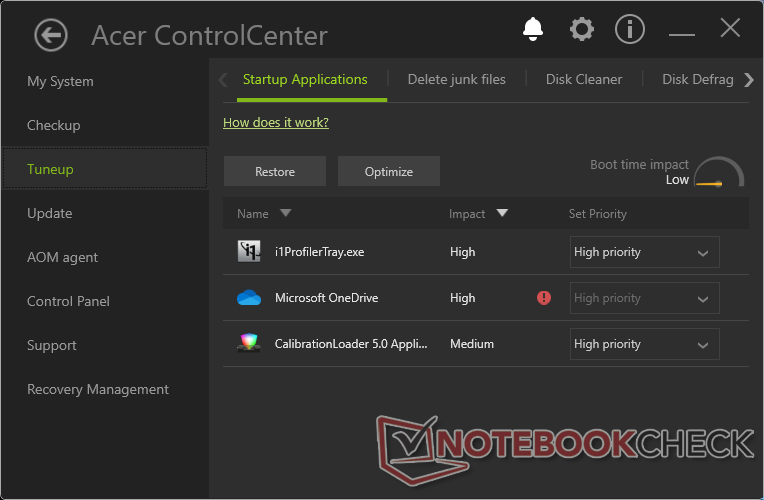This screenshot has height=500, width=764.
Task: Switch to Disk Defrag tab
Action: (697, 79)
